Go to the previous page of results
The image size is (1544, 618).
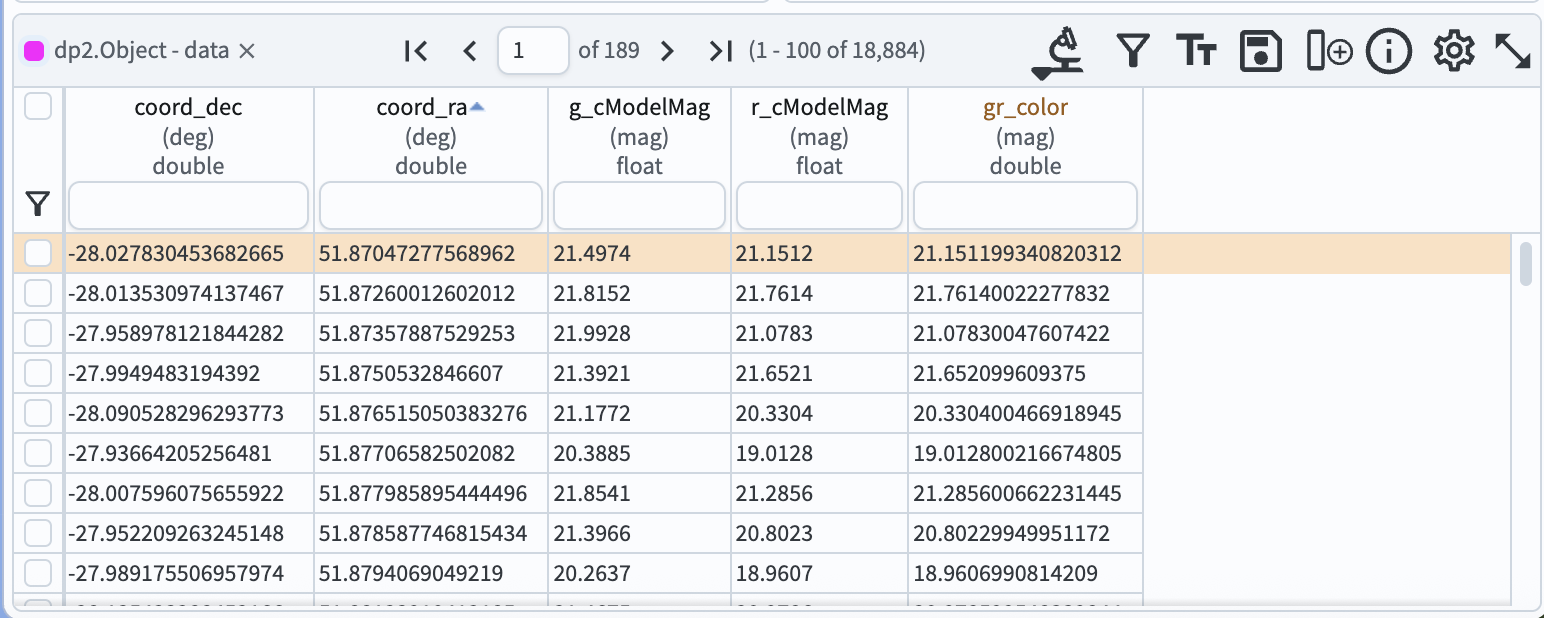470,51
